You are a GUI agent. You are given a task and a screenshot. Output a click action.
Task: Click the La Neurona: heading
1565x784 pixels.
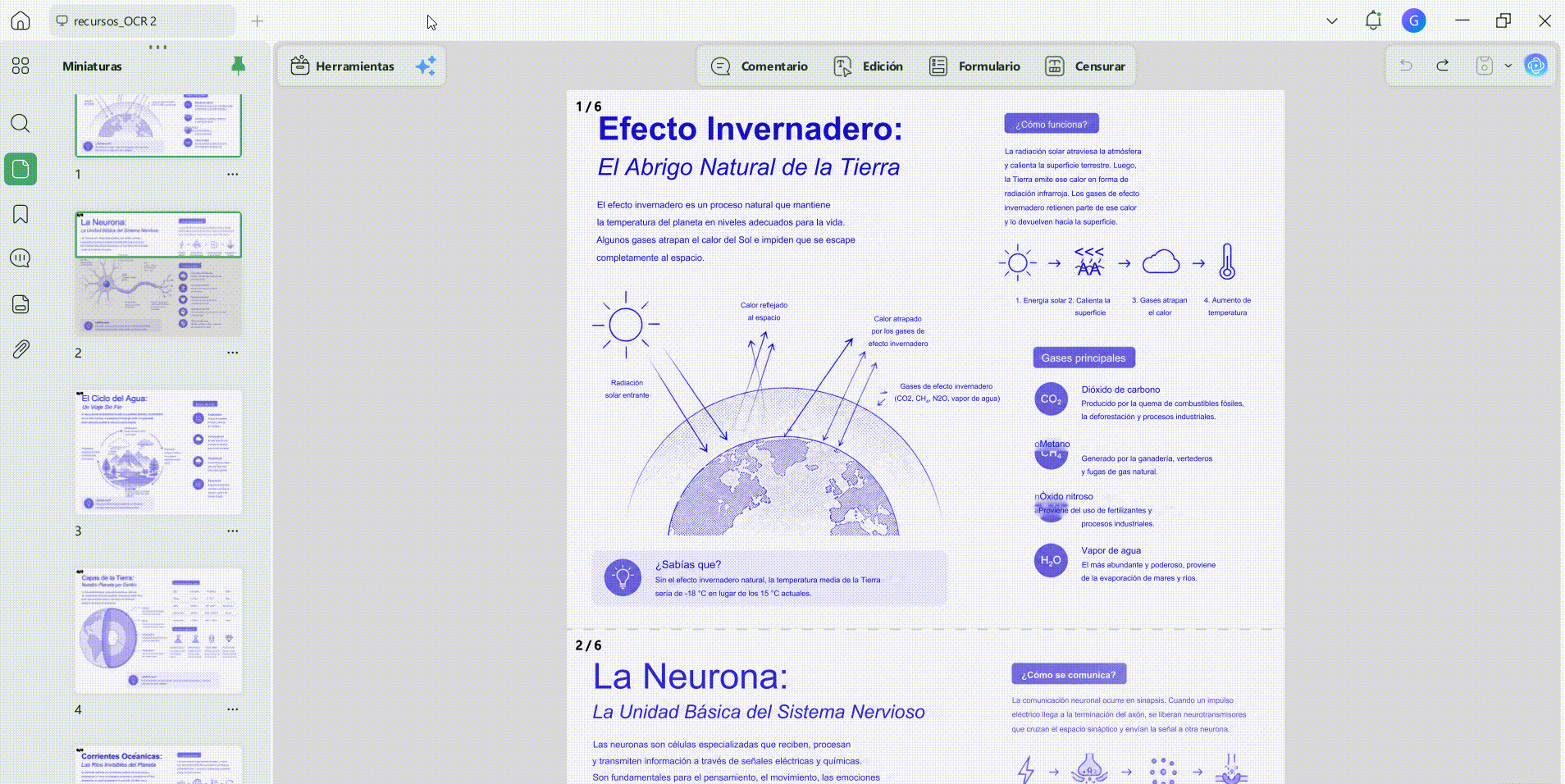pos(690,677)
